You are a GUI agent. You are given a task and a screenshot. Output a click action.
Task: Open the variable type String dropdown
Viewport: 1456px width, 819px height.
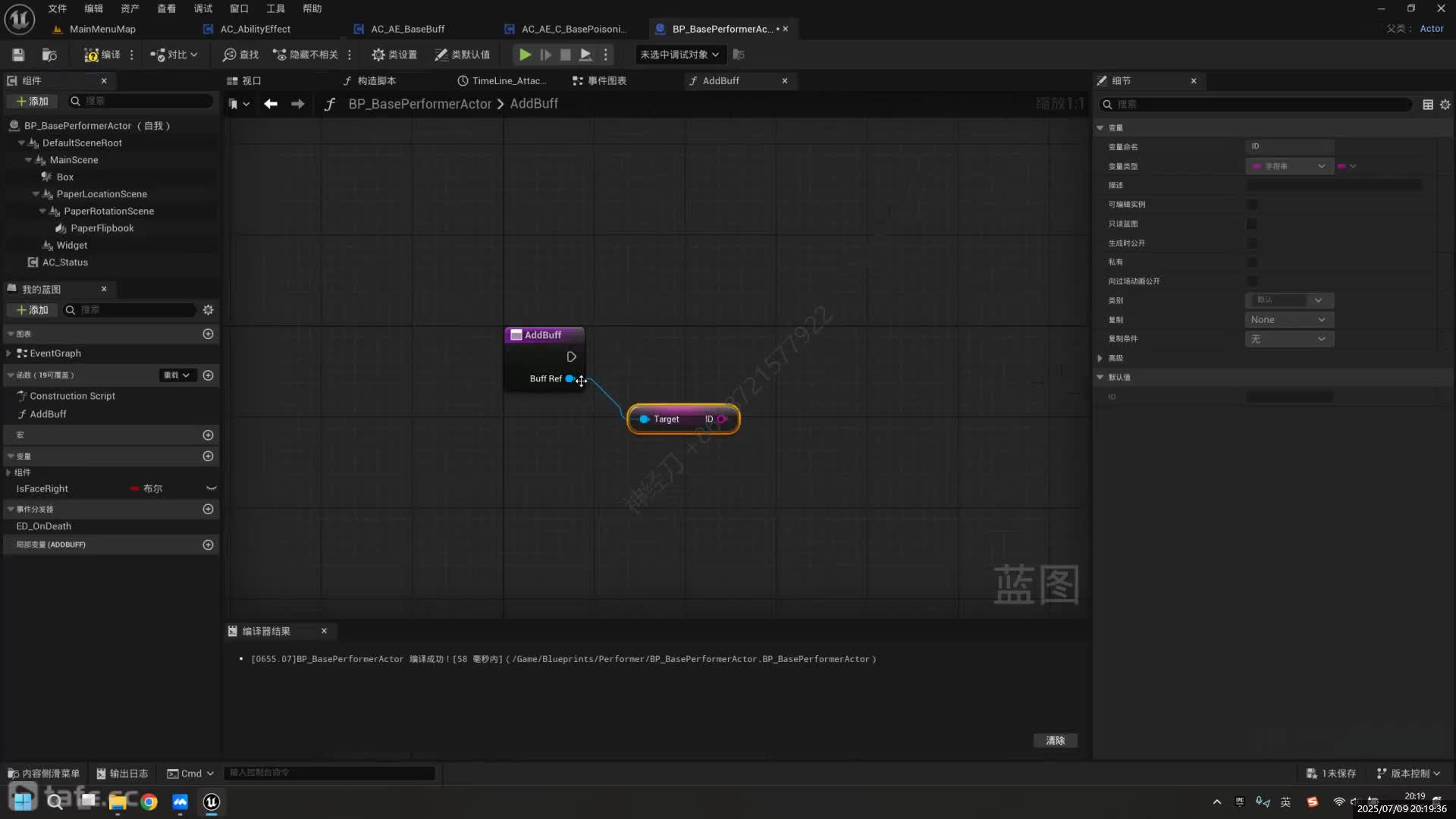tap(1288, 166)
